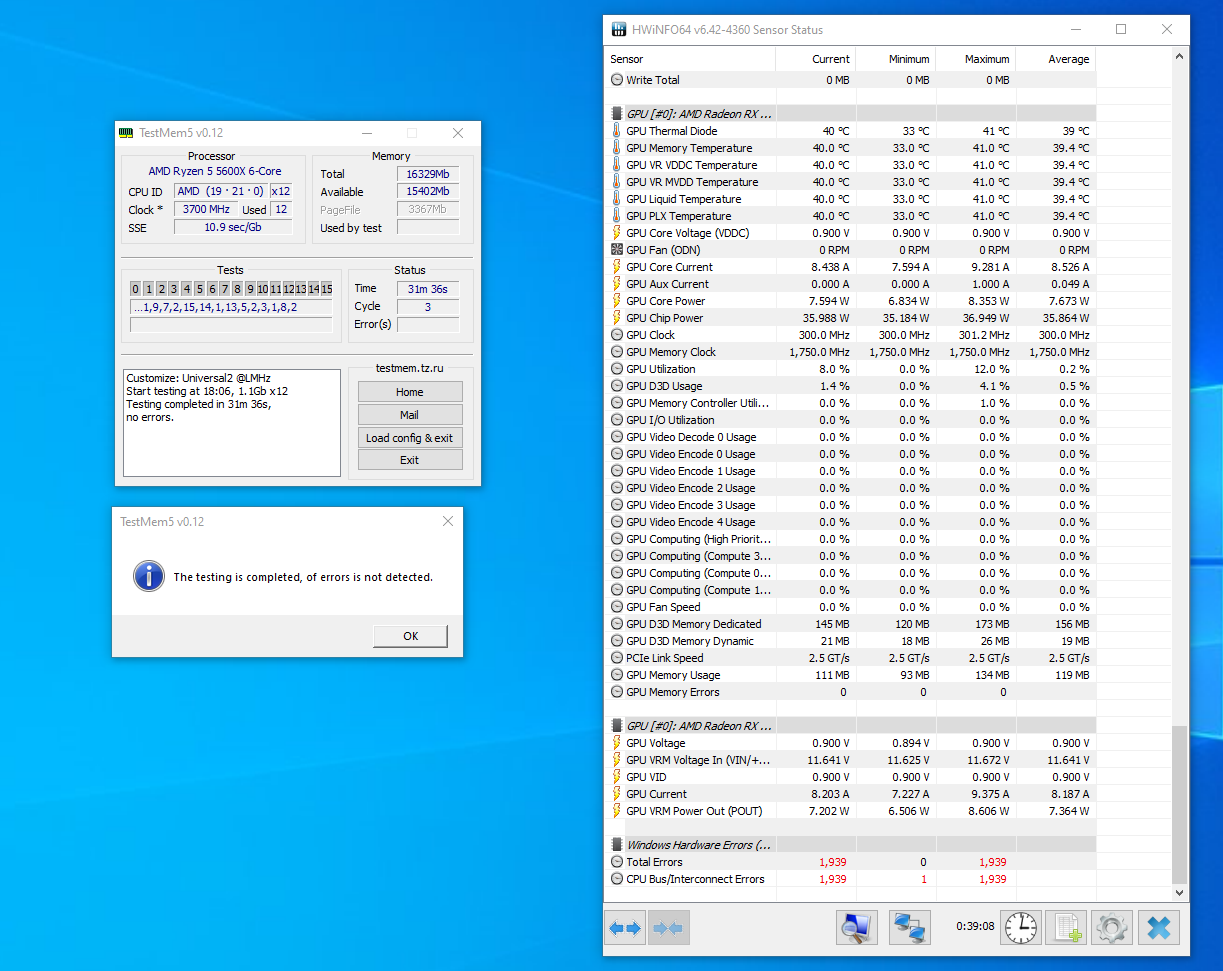
Task: Click the Current column header
Action: pyautogui.click(x=816, y=59)
